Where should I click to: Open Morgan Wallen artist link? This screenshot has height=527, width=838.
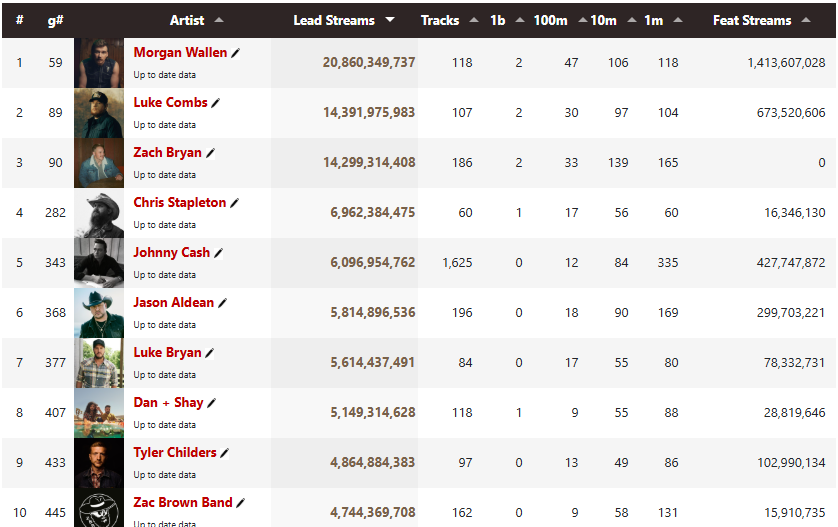(180, 52)
